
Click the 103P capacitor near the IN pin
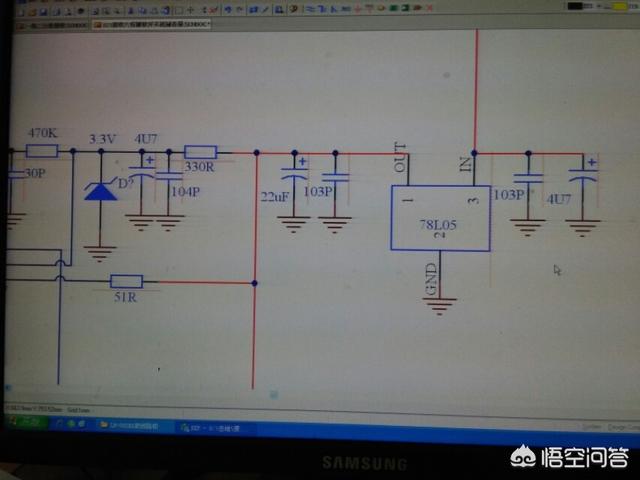pos(527,180)
